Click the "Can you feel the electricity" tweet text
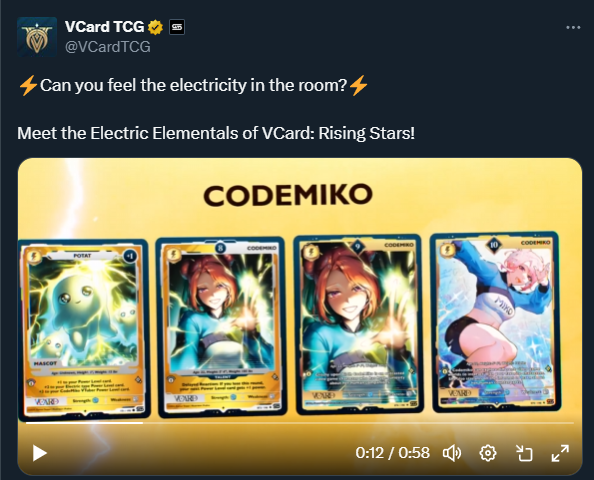The height and width of the screenshot is (480, 594). pos(193,85)
